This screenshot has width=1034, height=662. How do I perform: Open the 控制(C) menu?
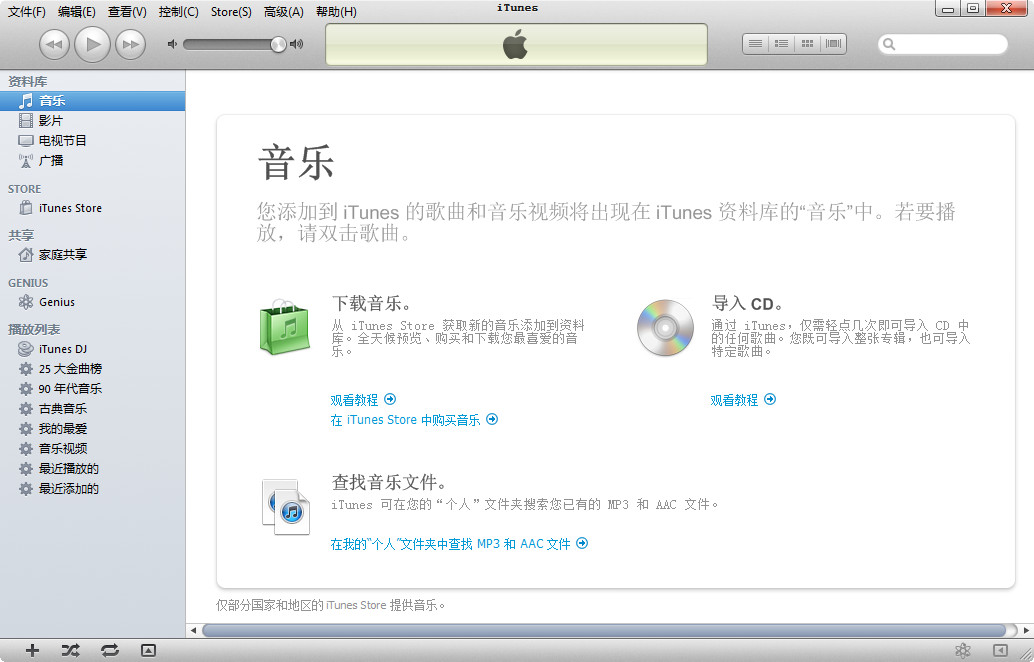(x=178, y=12)
